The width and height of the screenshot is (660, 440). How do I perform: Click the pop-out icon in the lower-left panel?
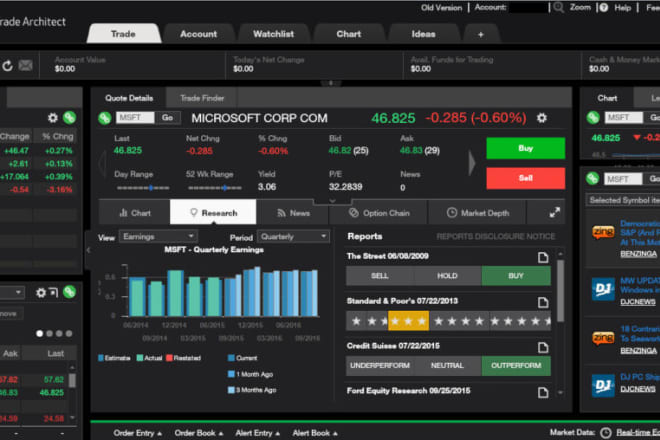(x=54, y=292)
